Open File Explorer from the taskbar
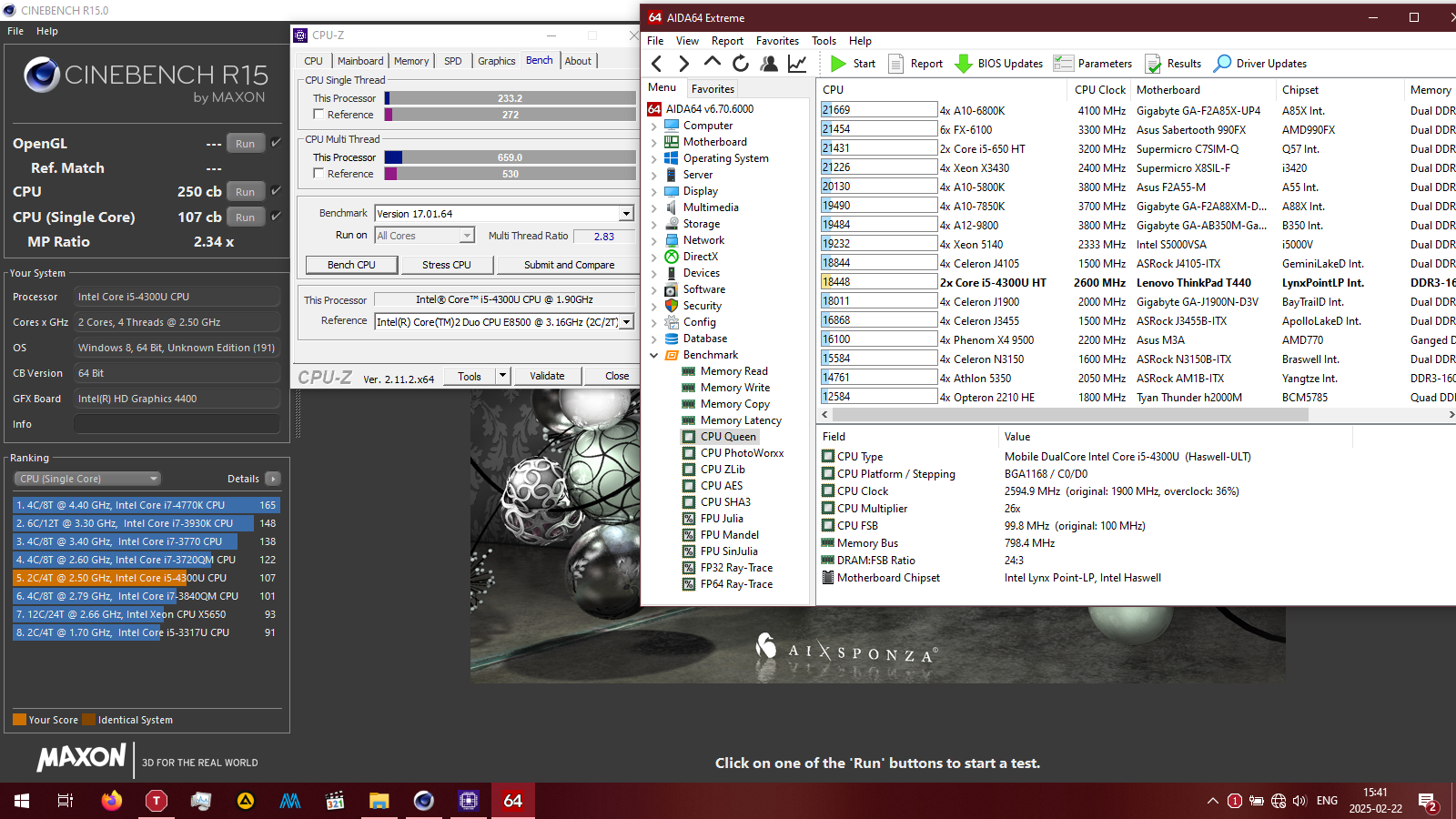The height and width of the screenshot is (819, 1456). point(379,801)
